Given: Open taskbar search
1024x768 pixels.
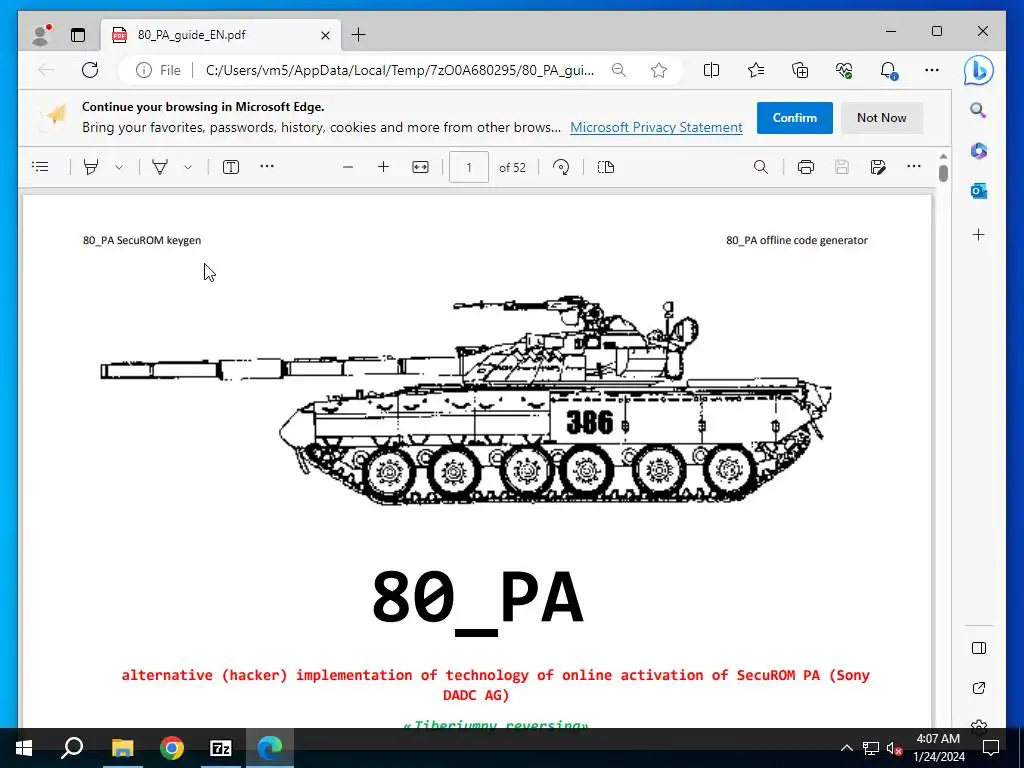Looking at the screenshot, I should pos(72,748).
